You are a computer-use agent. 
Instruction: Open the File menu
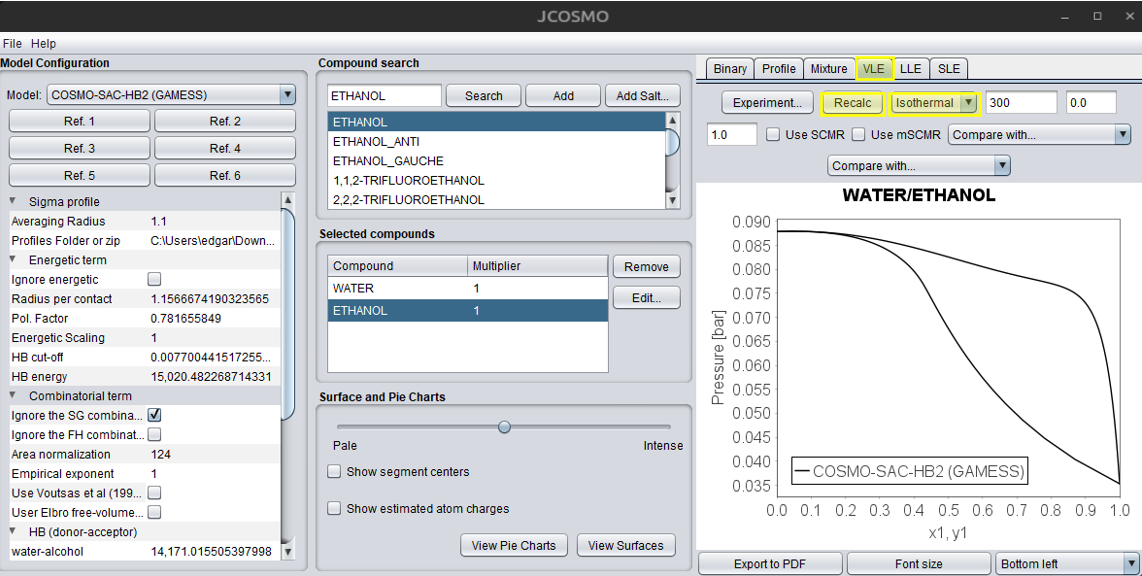pyautogui.click(x=13, y=43)
